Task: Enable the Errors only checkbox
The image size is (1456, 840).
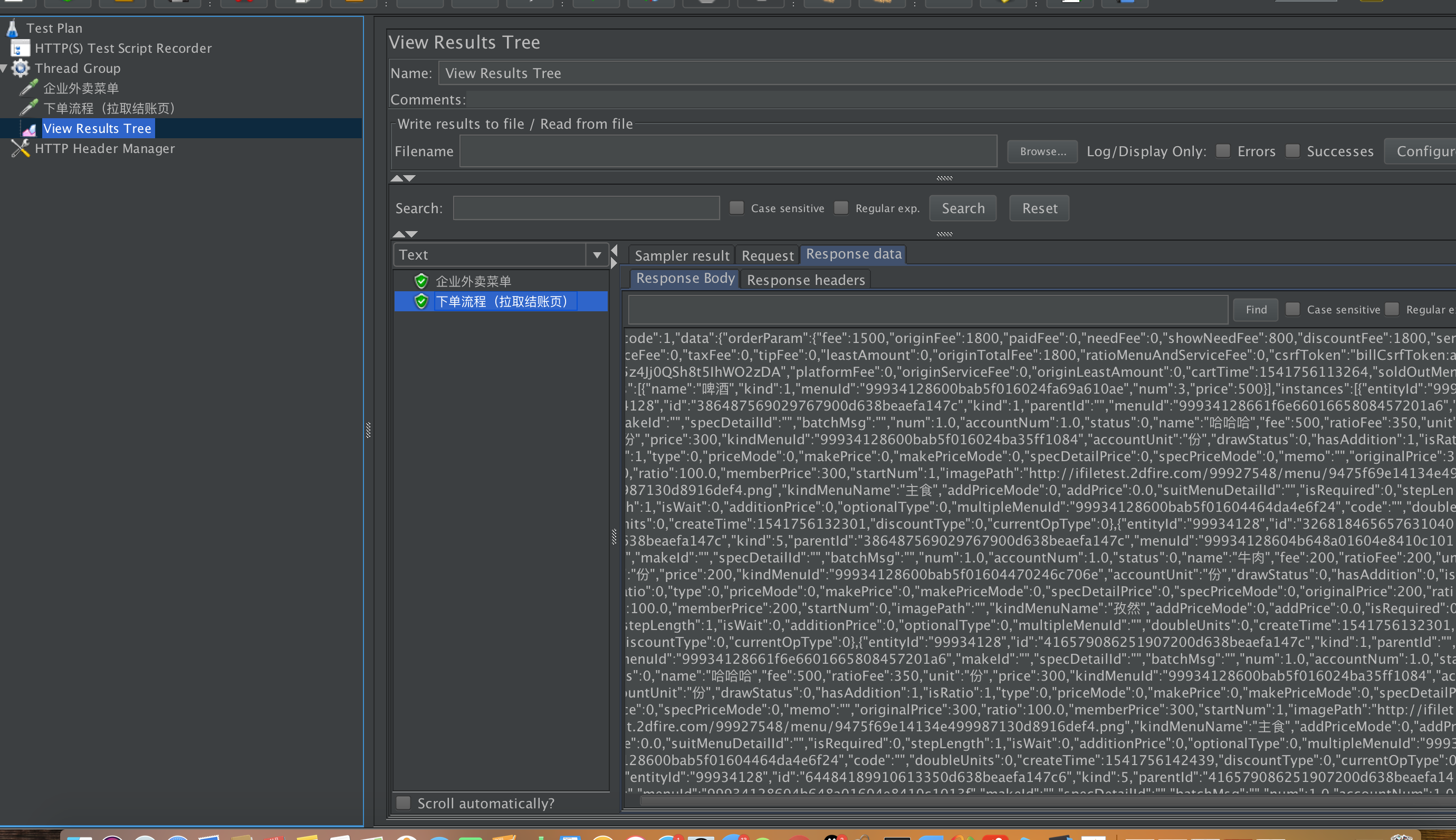Action: pos(1222,151)
